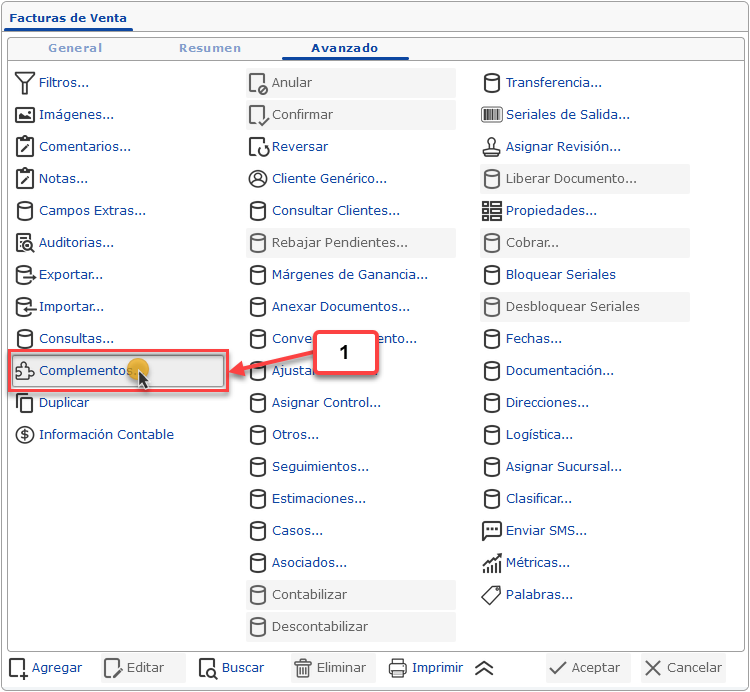Open Márgenes de Ganancia option
Viewport: 750px width, 692px height.
(350, 275)
